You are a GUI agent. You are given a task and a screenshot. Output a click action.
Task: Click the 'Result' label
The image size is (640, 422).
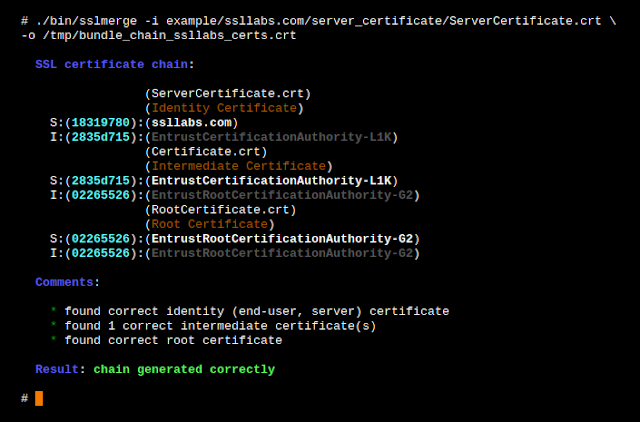click(x=57, y=369)
